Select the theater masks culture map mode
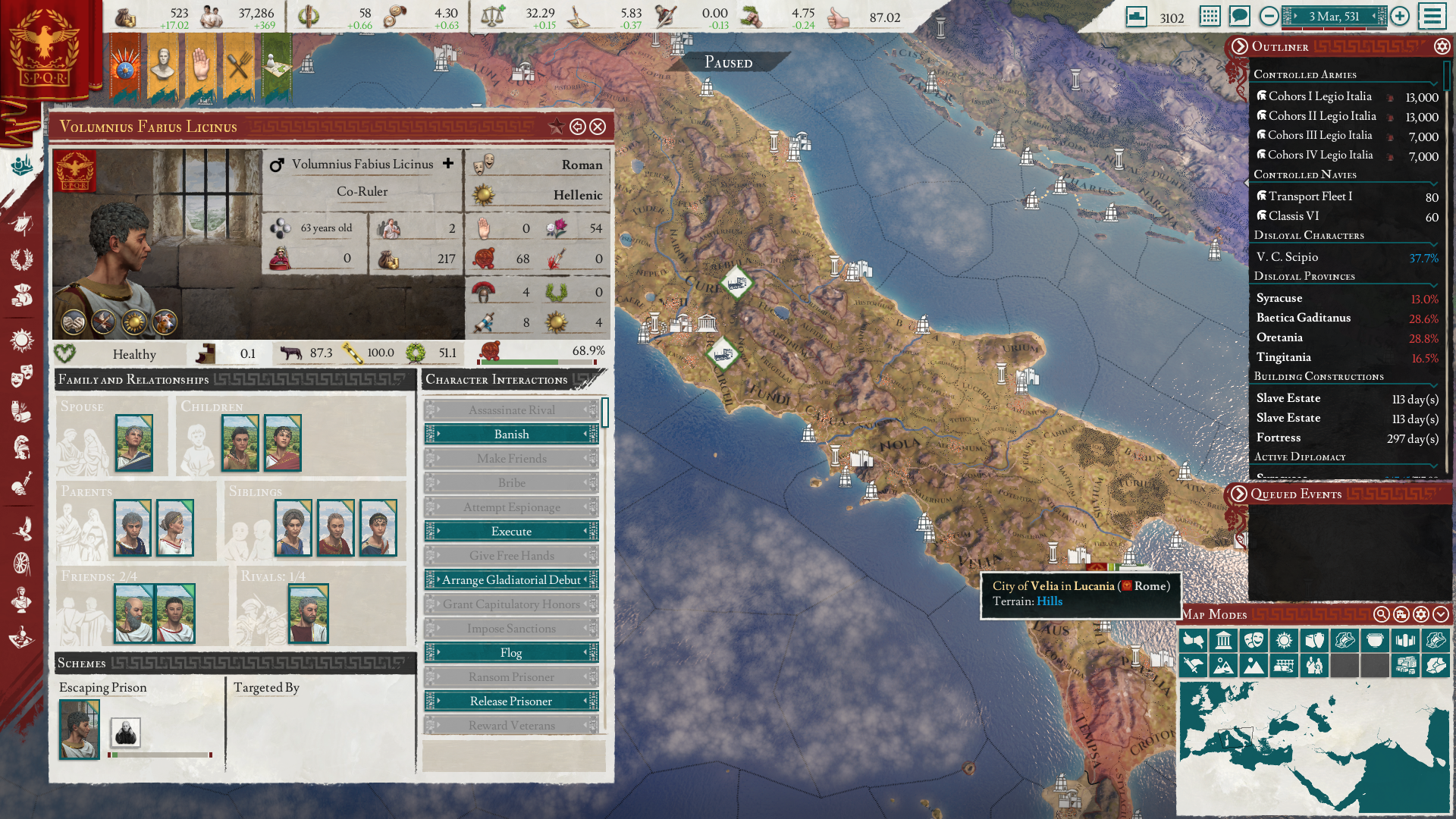1456x819 pixels. coord(1254,640)
